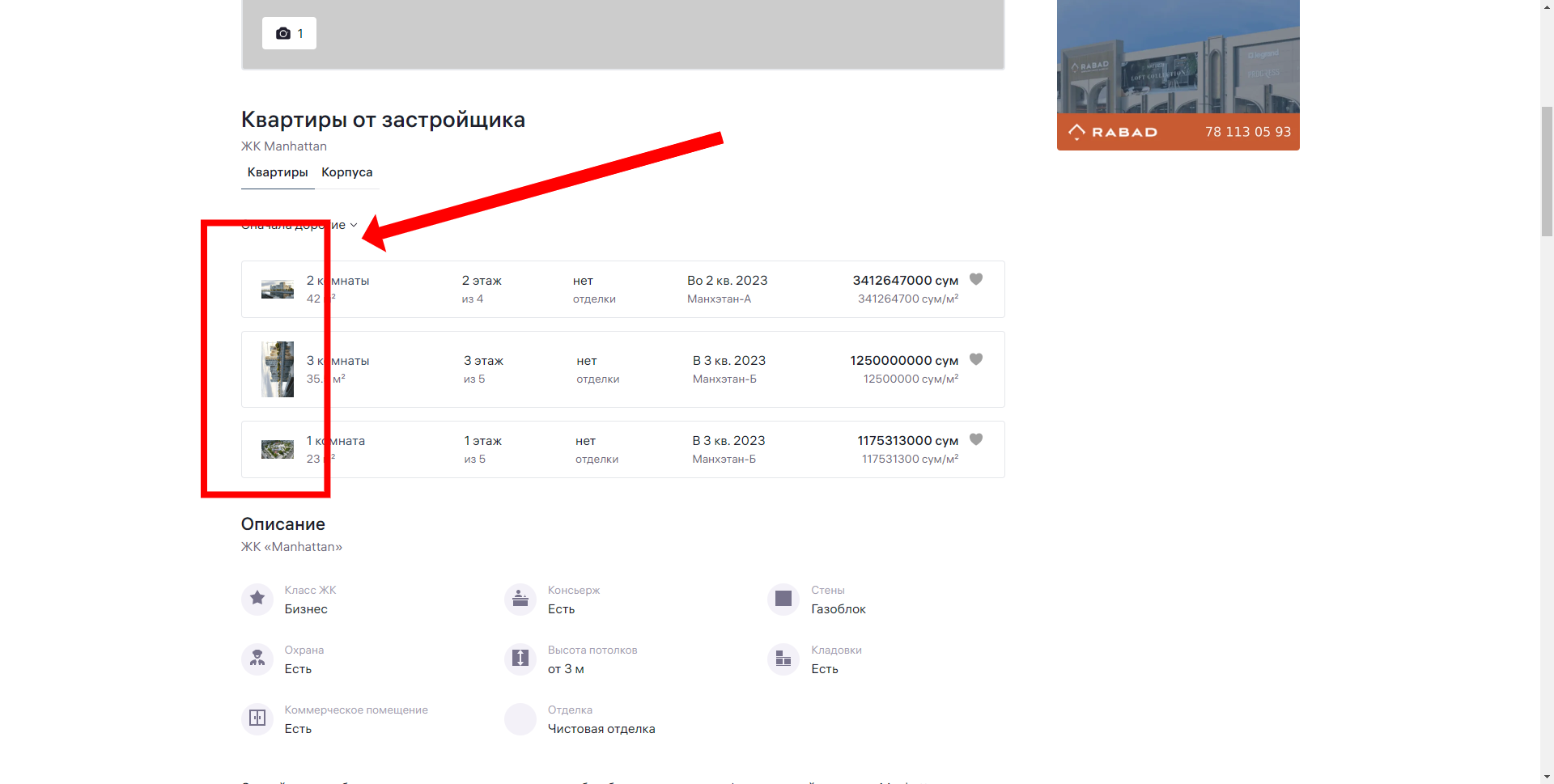Screen dimensions: 1554x784
Task: Click the Описание section heading
Action: (283, 524)
